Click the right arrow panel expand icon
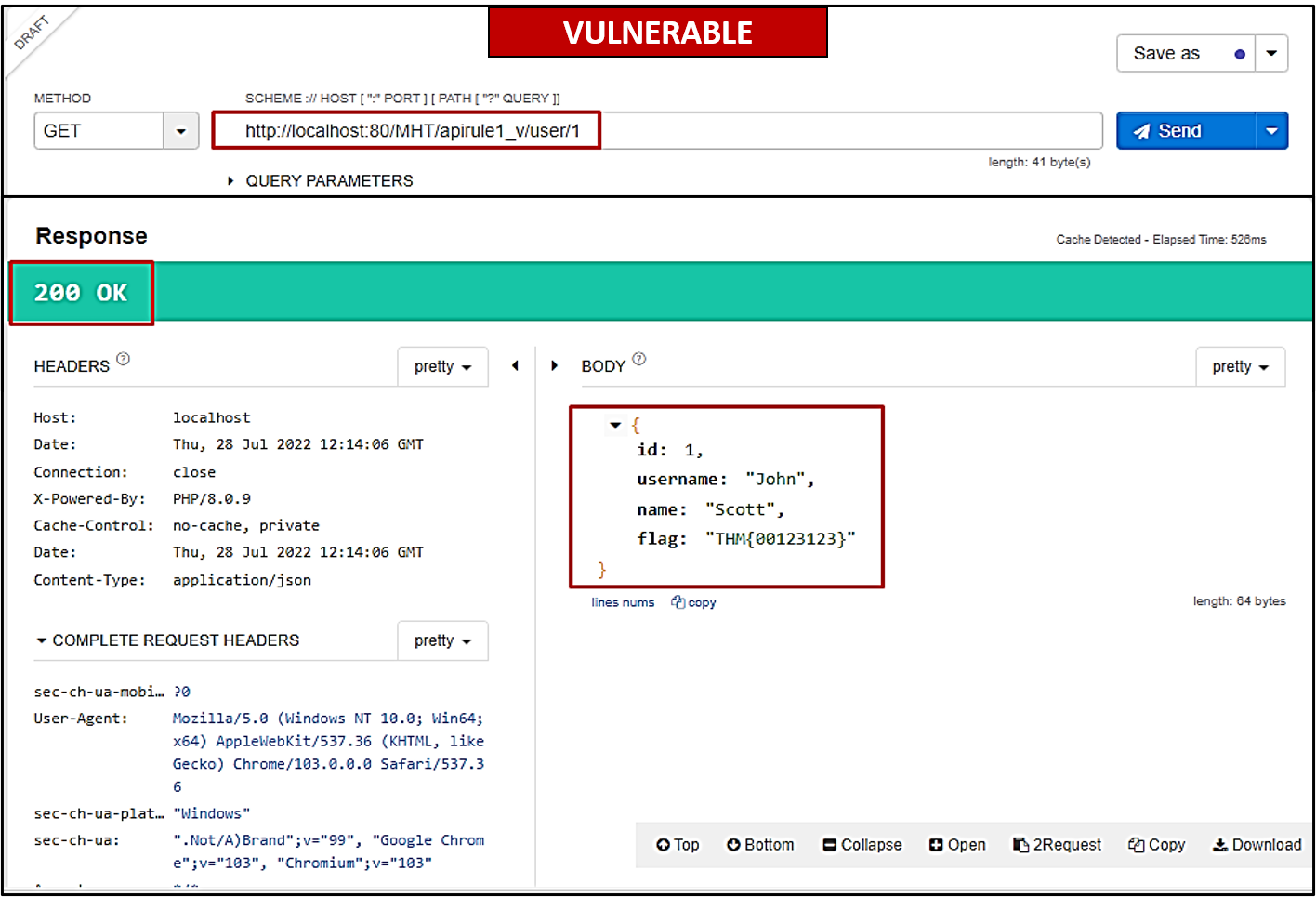 point(555,366)
